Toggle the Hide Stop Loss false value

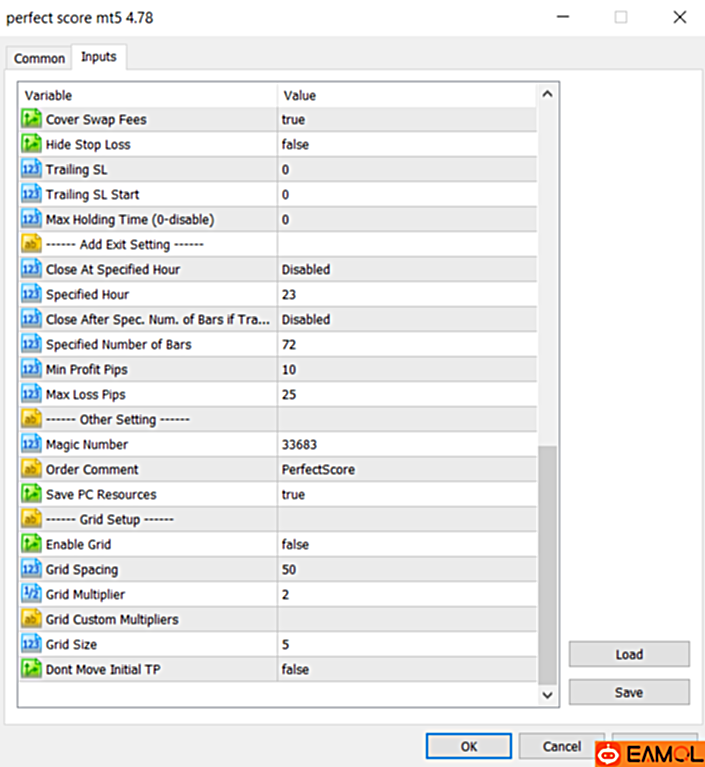[x=407, y=144]
